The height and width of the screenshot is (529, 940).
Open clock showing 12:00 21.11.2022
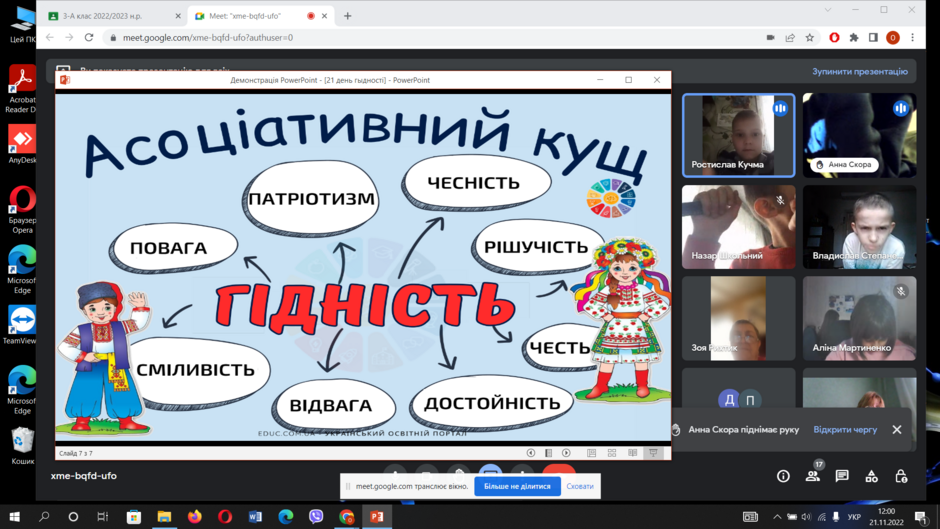coord(887,516)
